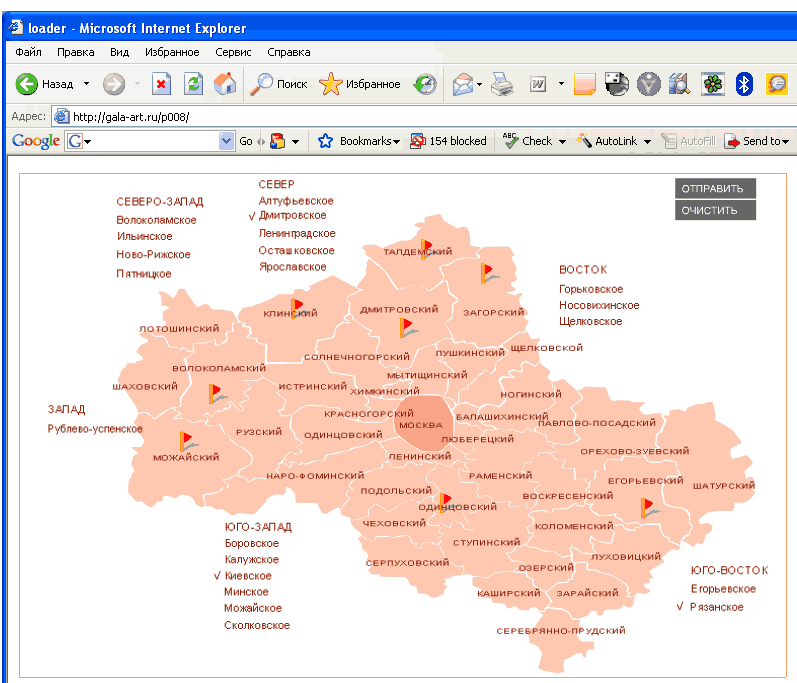
Task: Click the Print icon
Action: (501, 85)
